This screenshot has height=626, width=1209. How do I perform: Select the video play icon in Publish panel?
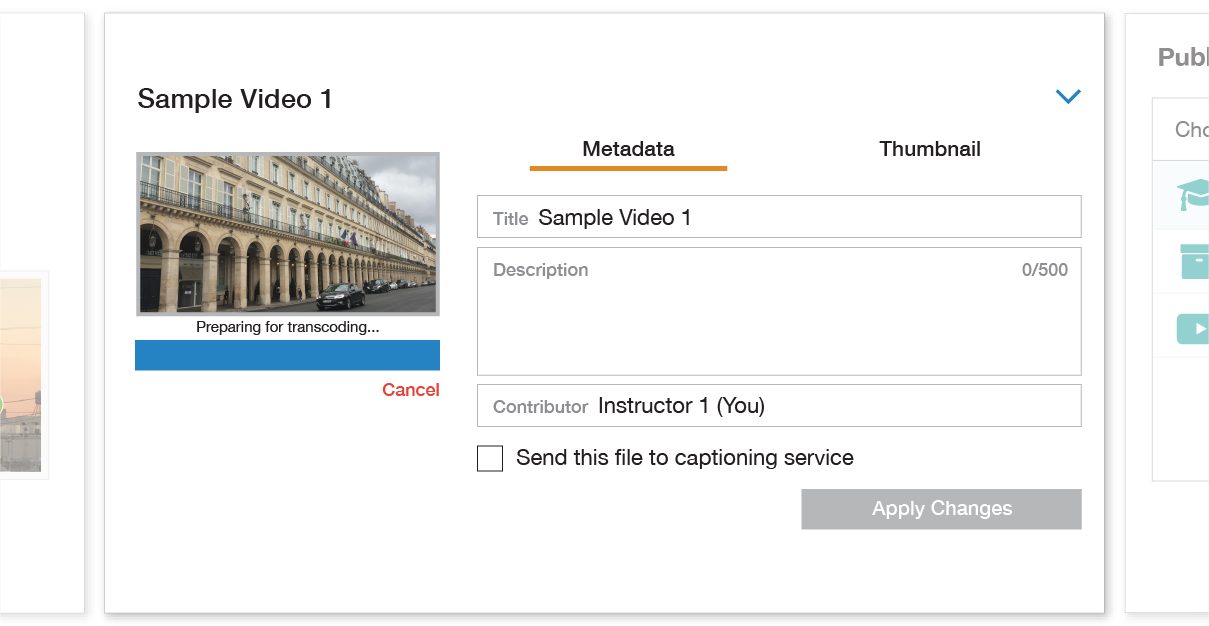click(1192, 328)
